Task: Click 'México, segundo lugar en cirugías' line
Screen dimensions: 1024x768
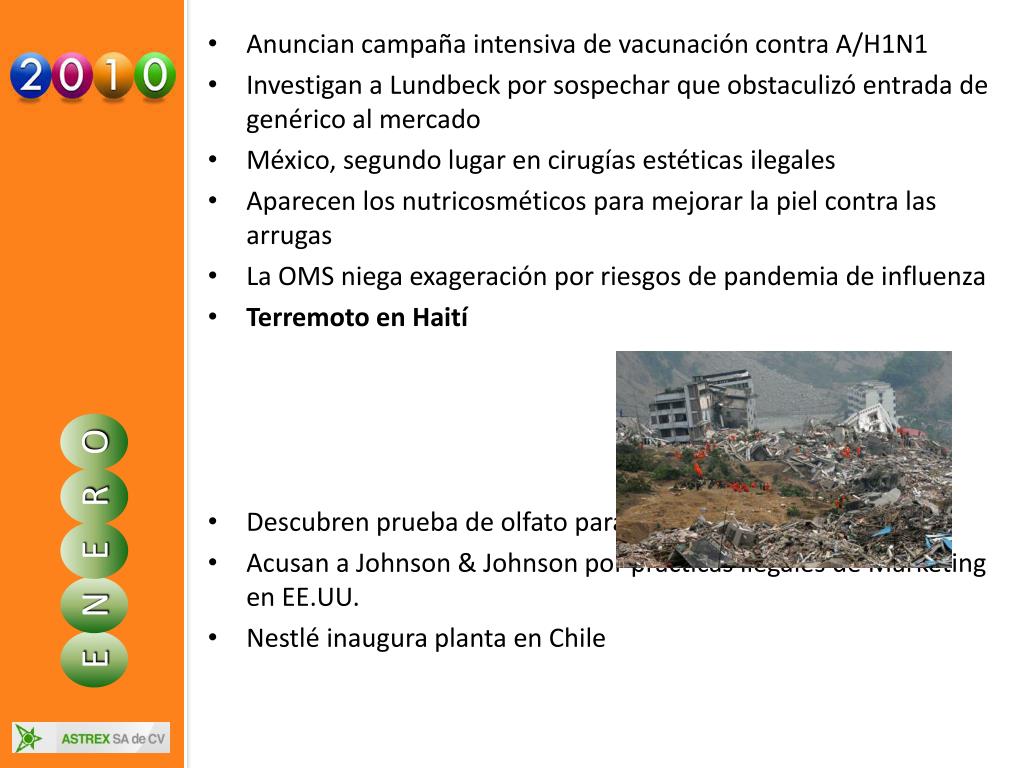Action: pos(541,161)
